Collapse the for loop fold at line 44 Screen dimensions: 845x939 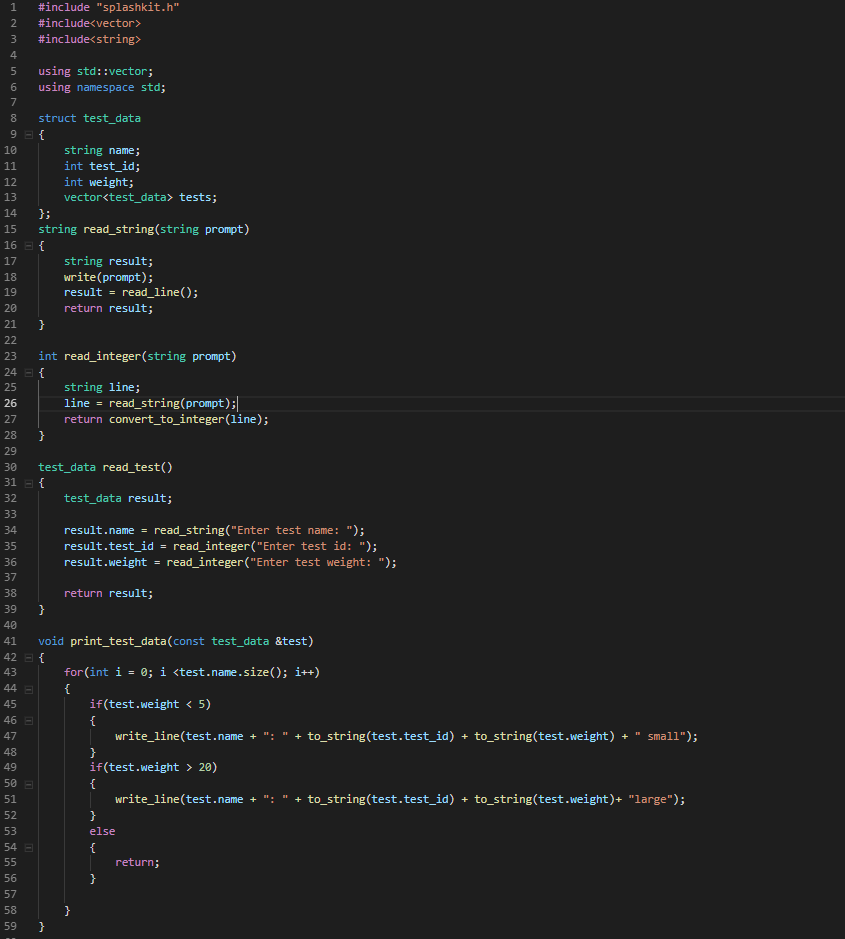click(29, 689)
